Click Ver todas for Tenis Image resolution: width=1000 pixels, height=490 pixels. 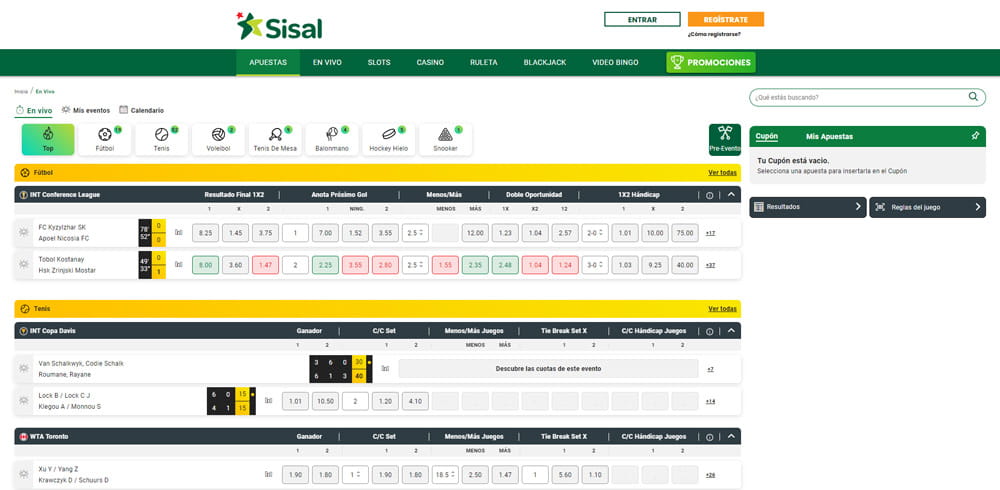coord(723,309)
